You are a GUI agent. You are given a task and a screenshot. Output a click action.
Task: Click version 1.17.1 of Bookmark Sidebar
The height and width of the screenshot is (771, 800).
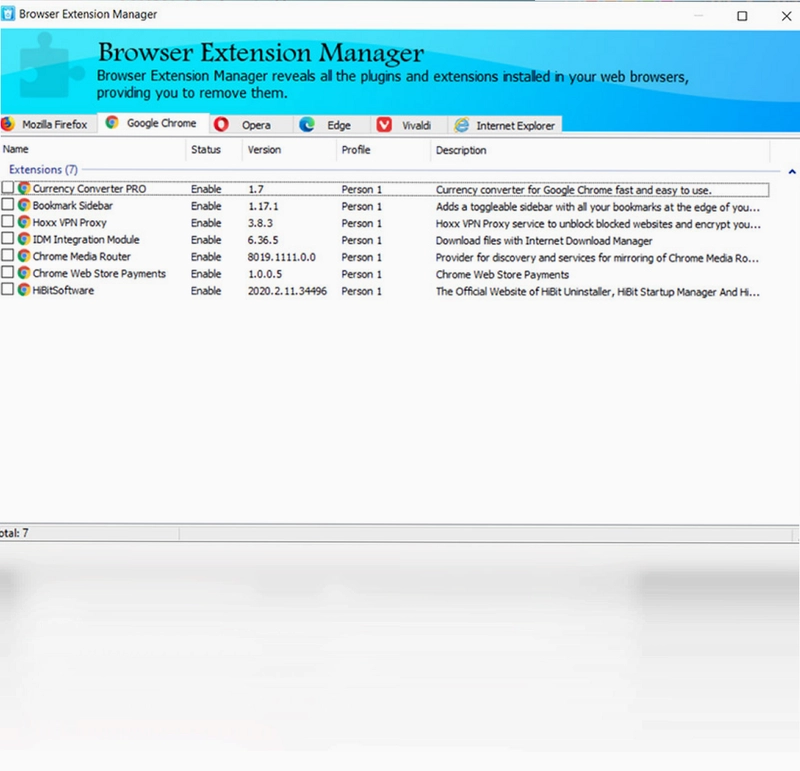(x=263, y=206)
